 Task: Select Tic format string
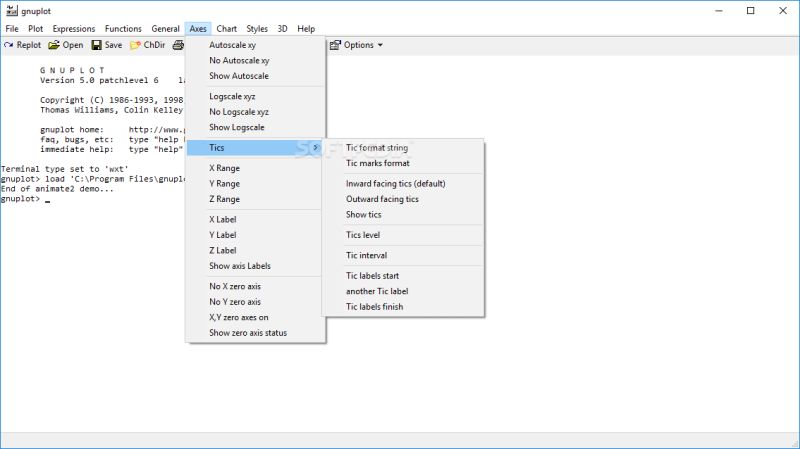coord(403,147)
